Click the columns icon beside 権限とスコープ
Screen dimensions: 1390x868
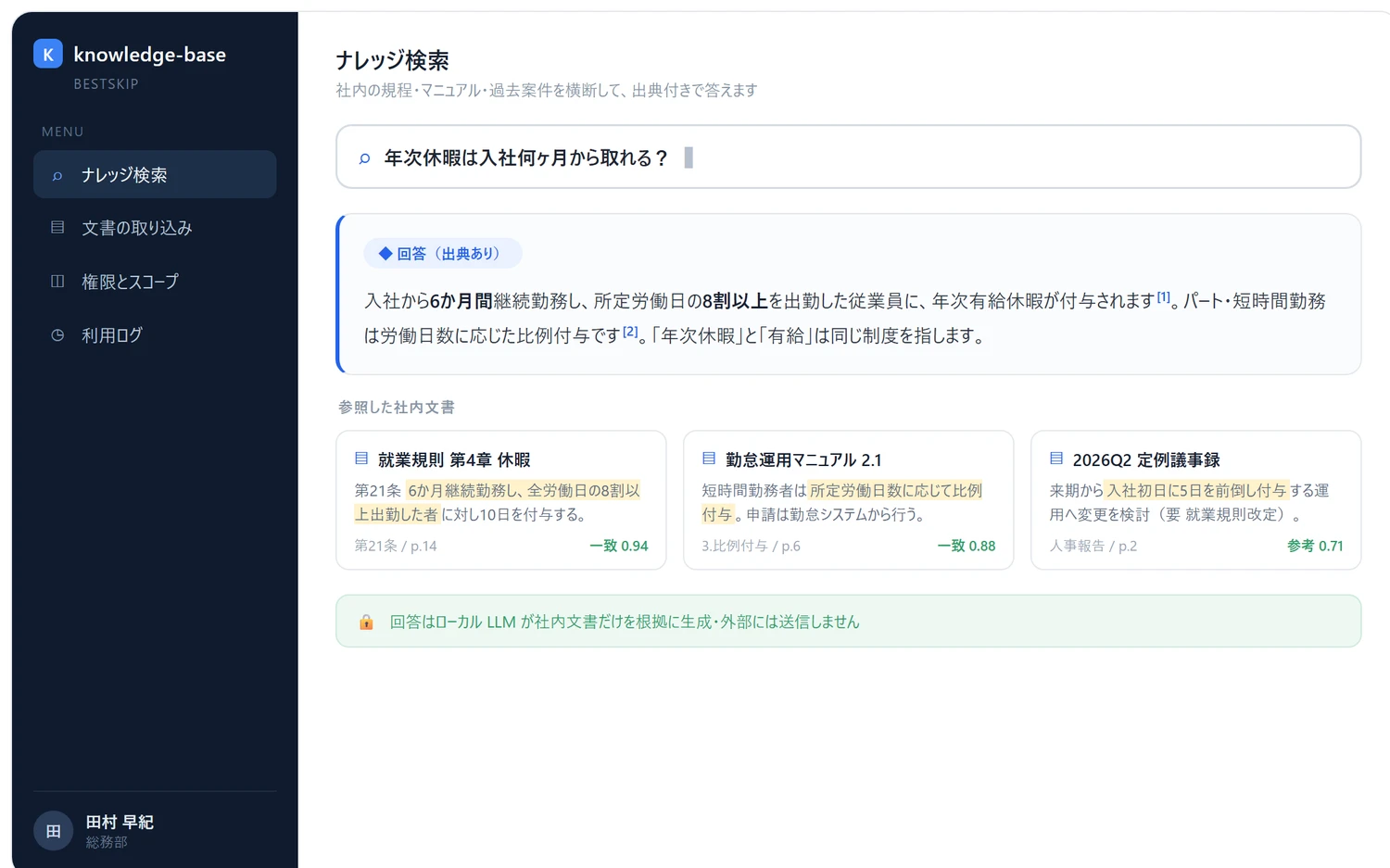tap(57, 281)
